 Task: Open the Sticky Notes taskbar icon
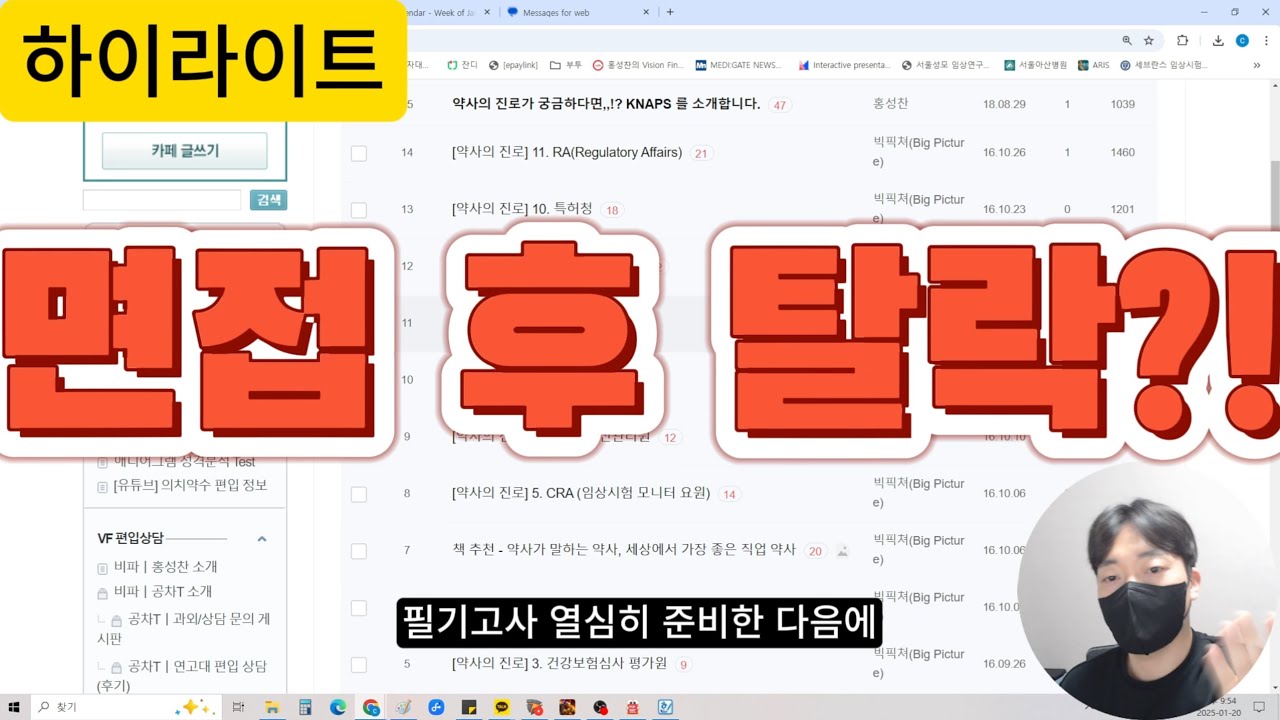point(469,707)
